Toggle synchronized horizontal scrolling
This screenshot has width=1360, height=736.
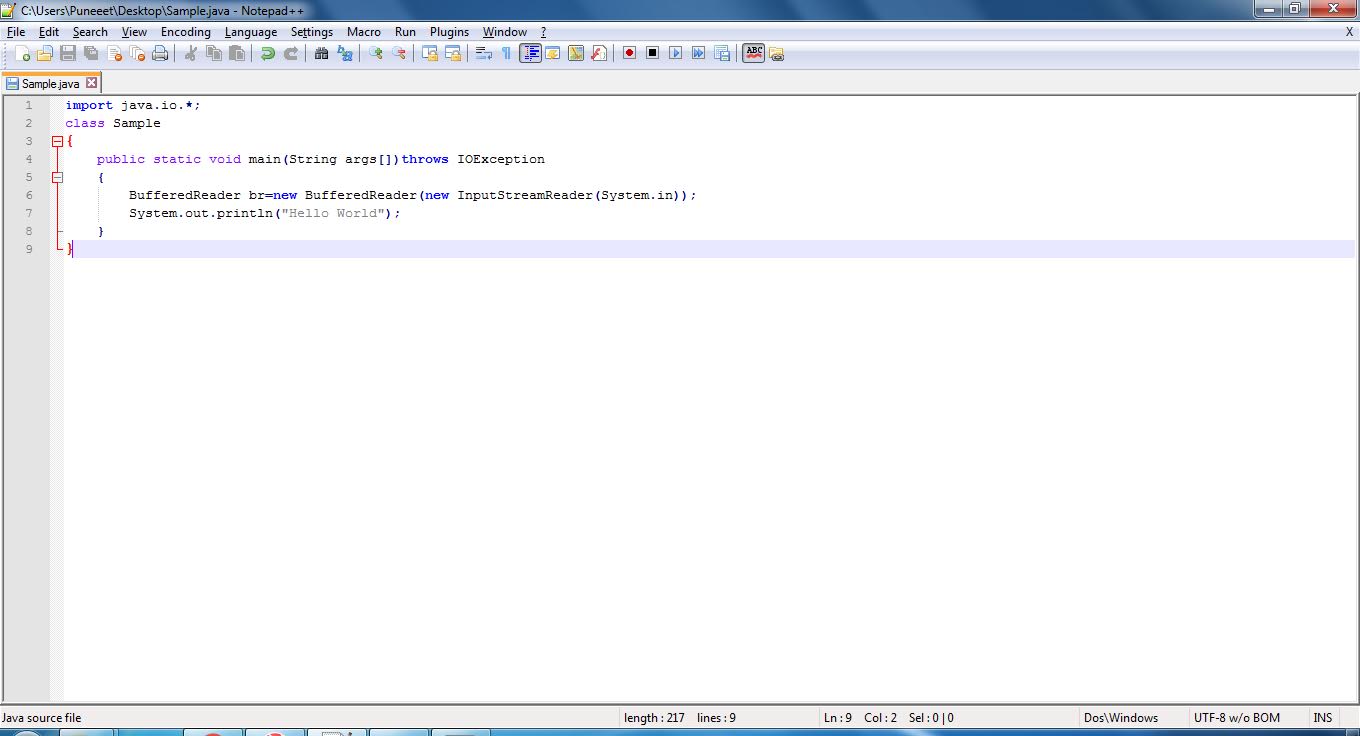(x=452, y=53)
